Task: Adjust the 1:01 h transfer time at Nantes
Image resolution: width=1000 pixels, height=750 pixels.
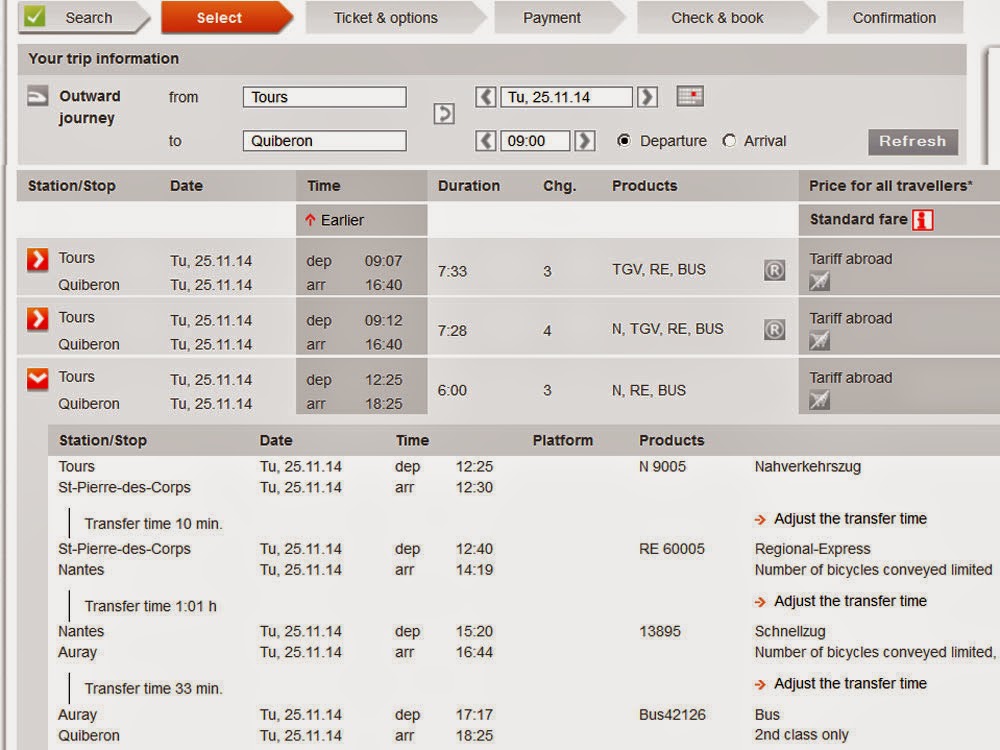Action: 841,601
